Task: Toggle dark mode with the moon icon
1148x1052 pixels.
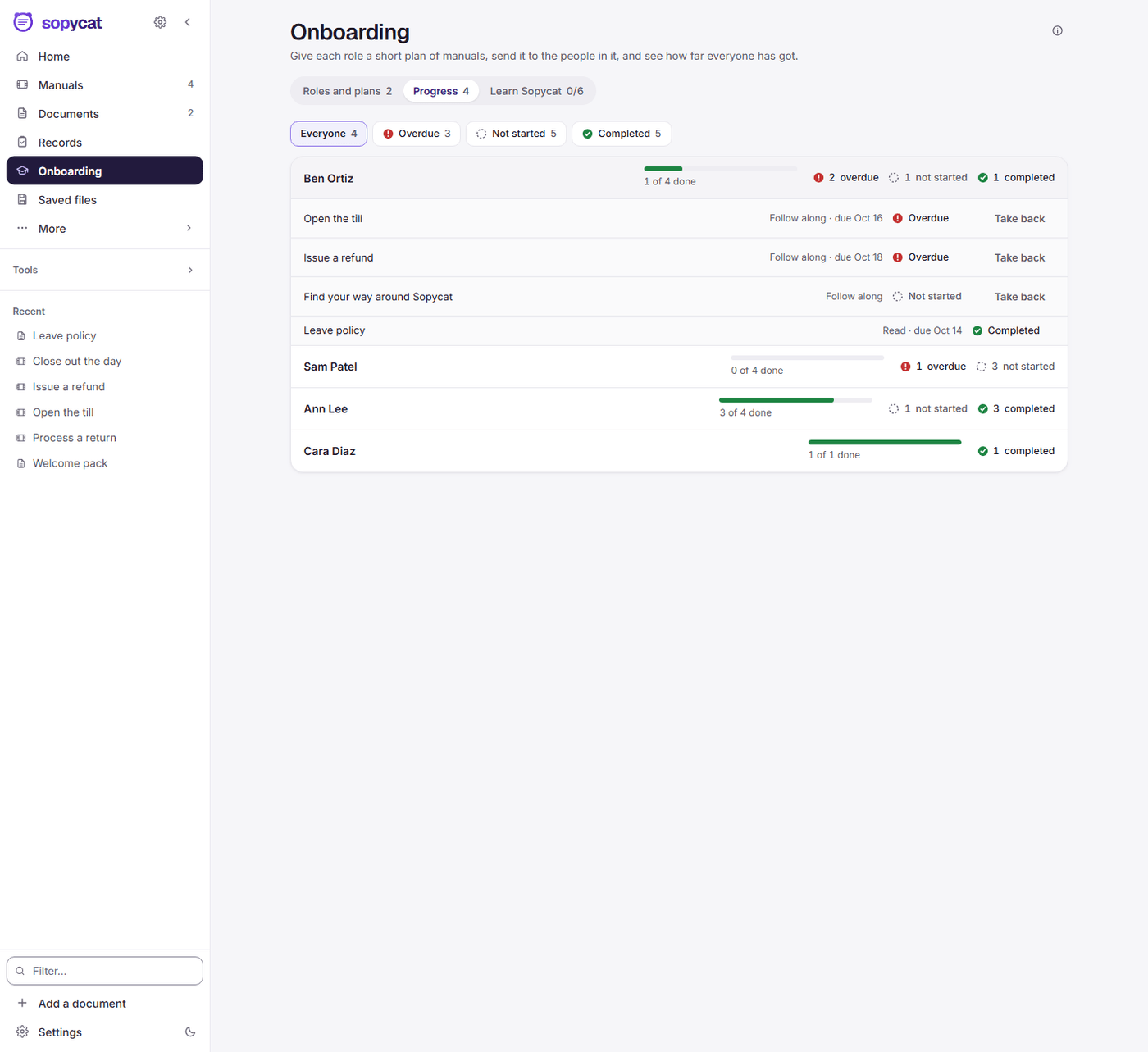Action: 190,1032
